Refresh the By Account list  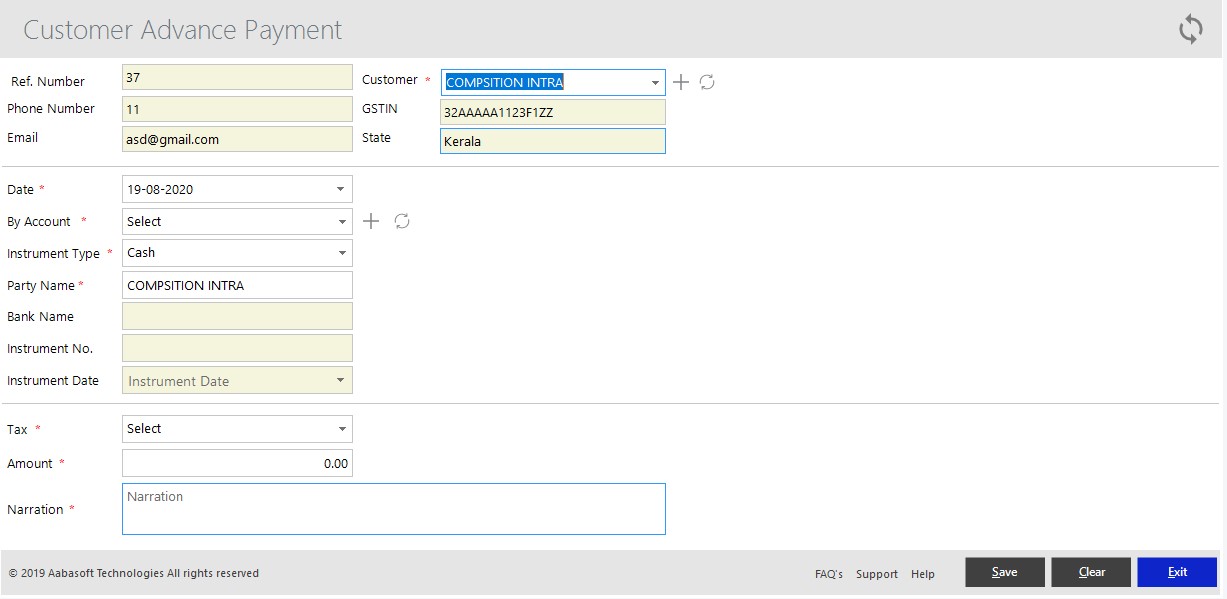(x=402, y=221)
